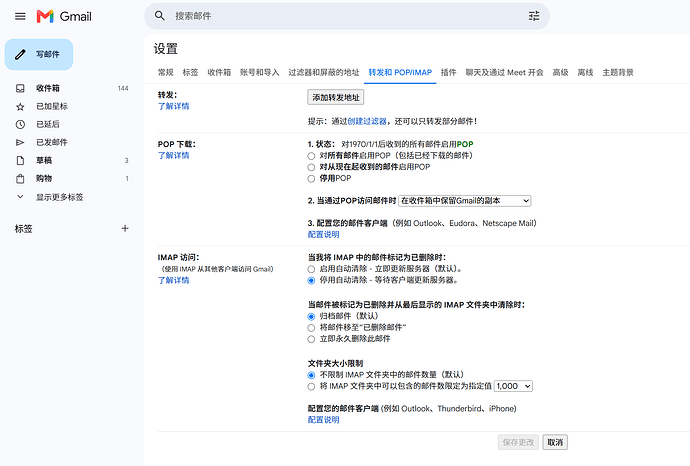The height and width of the screenshot is (466, 690).
Task: Click the 已加星标 sidebar label
Action: pos(52,106)
